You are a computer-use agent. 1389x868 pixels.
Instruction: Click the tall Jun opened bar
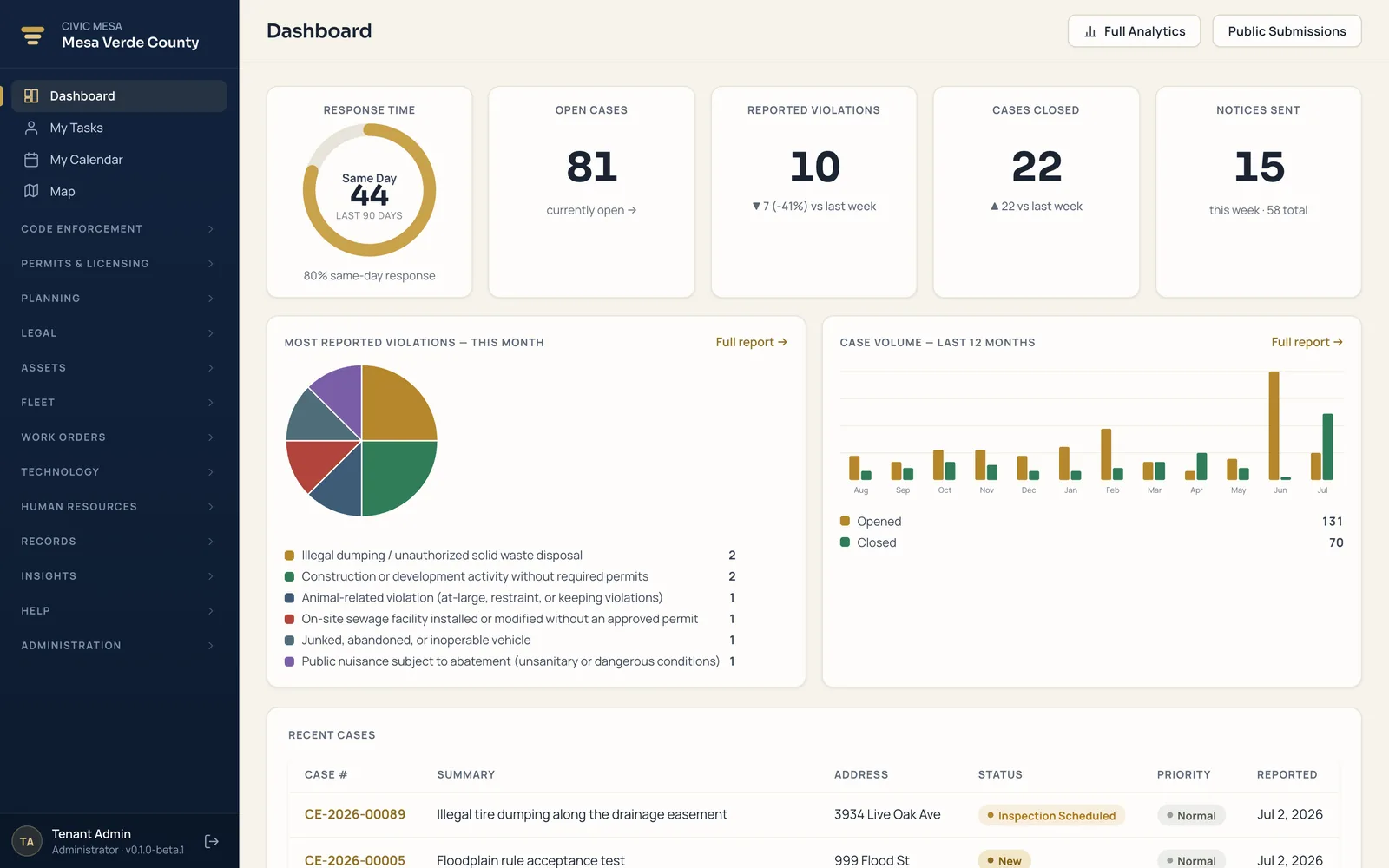(1274, 425)
